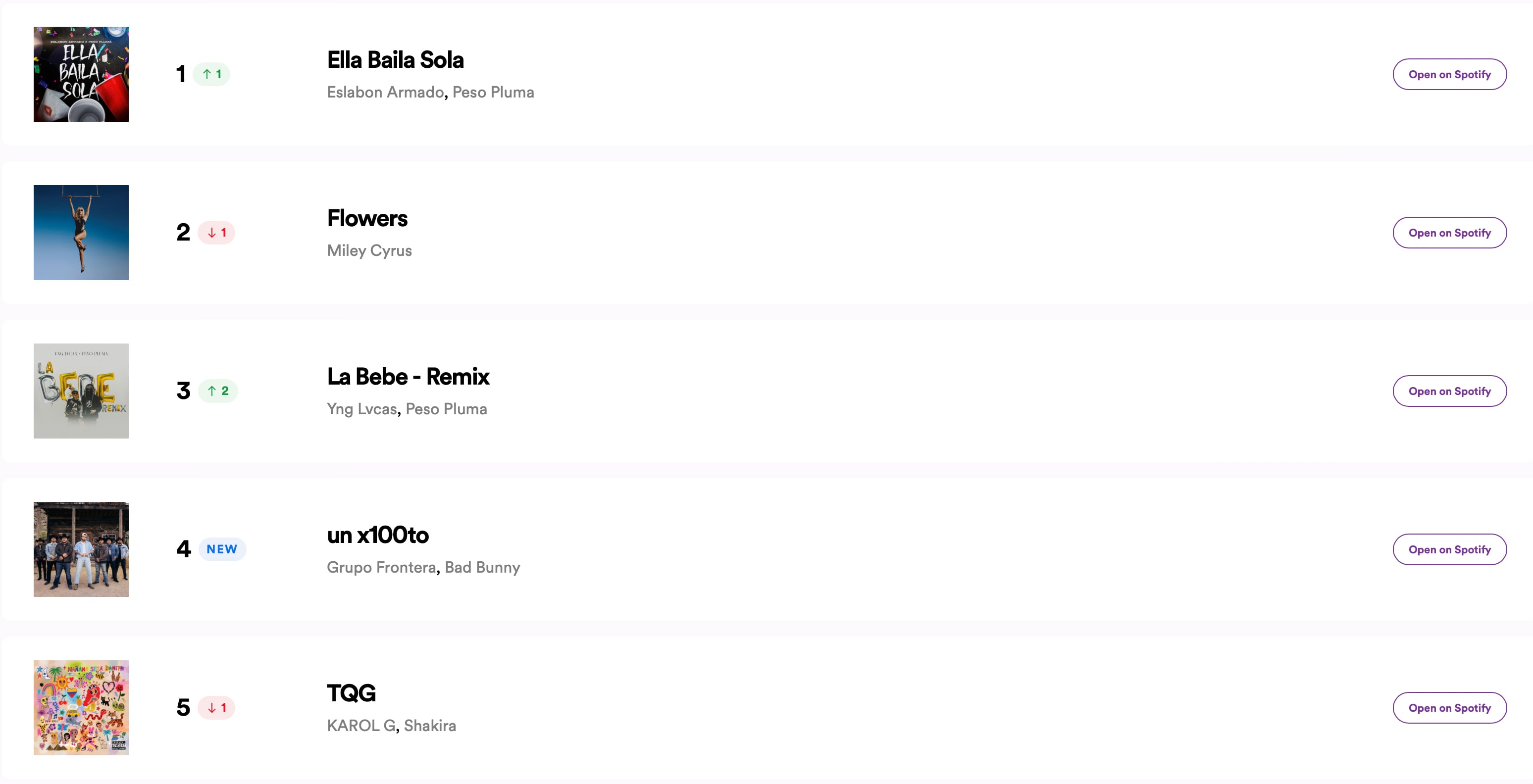The height and width of the screenshot is (784, 1533).
Task: Click the red ↓1 badge beside Flowers
Action: [x=216, y=233]
